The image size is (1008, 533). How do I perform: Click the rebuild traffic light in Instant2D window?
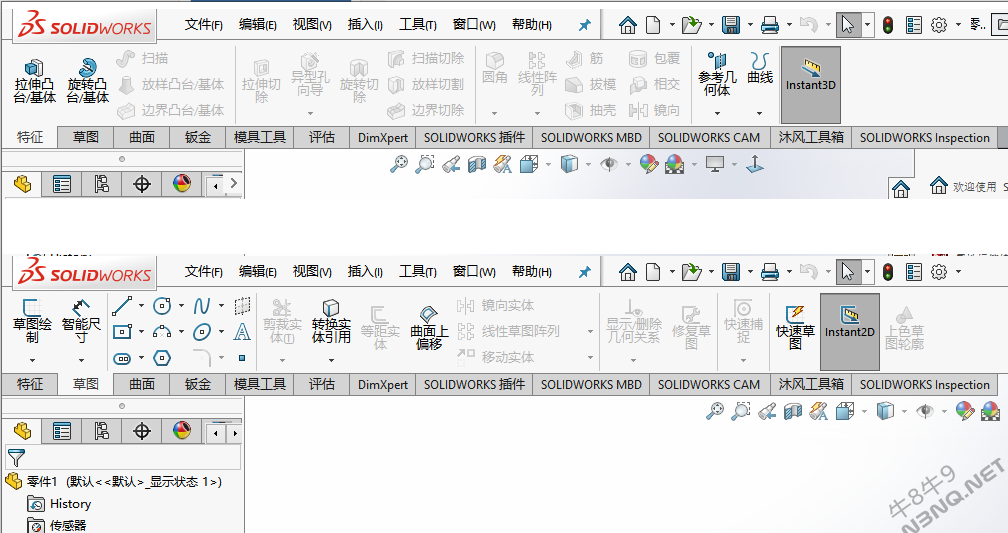click(888, 272)
